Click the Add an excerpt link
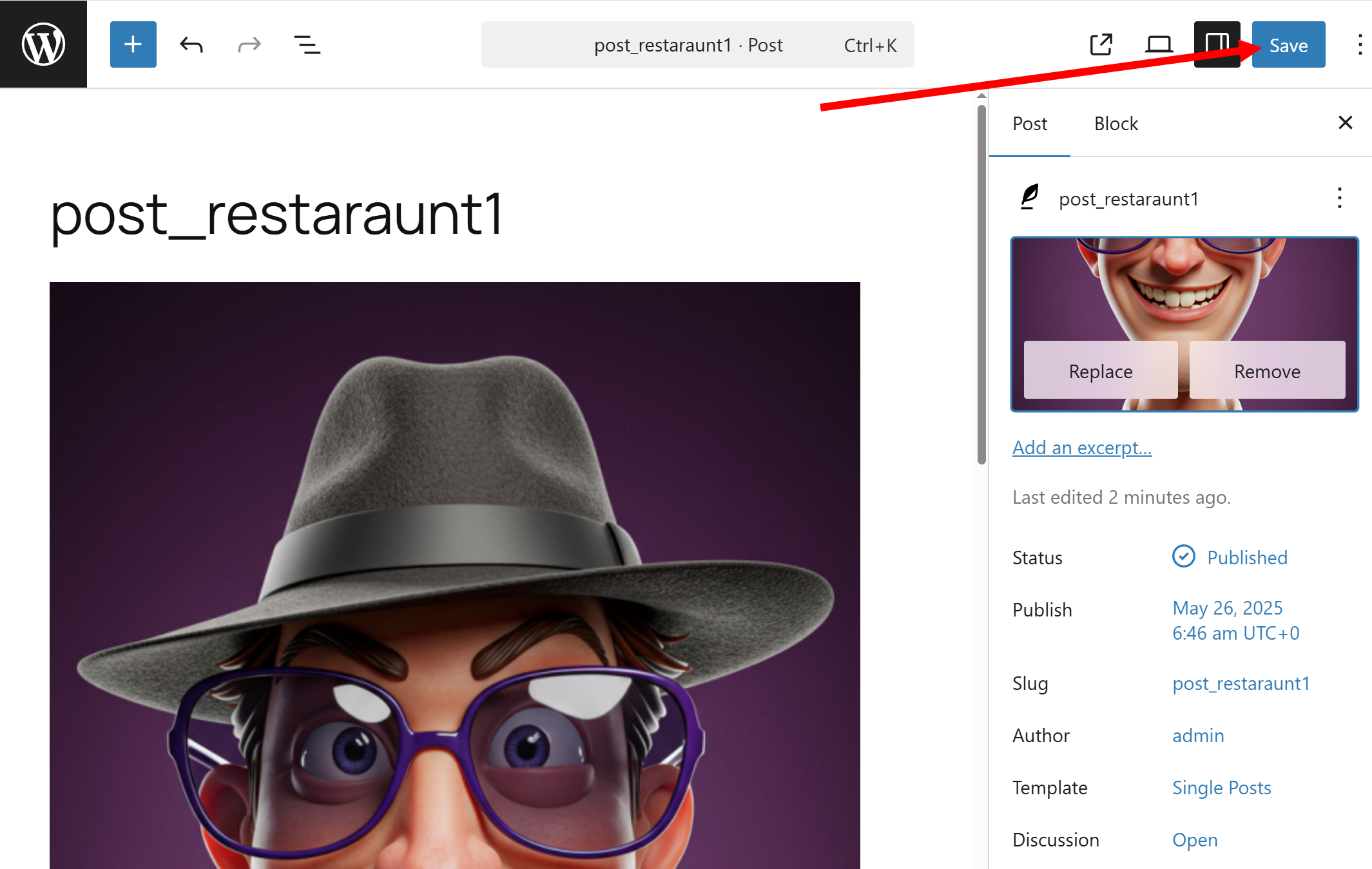The image size is (1372, 869). click(x=1081, y=447)
